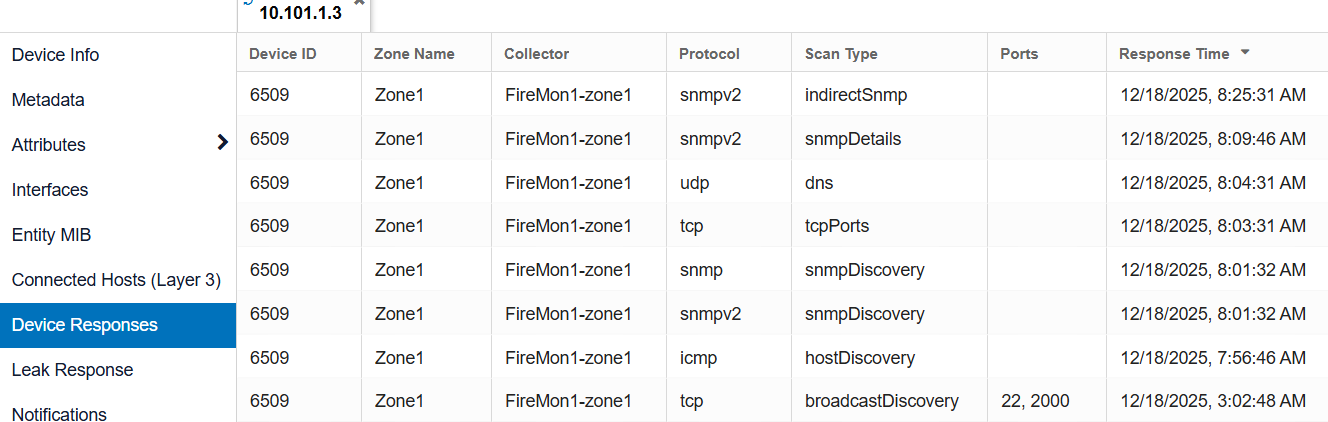1328x422 pixels.
Task: Select Device Responses in the sidebar
Action: [x=85, y=325]
